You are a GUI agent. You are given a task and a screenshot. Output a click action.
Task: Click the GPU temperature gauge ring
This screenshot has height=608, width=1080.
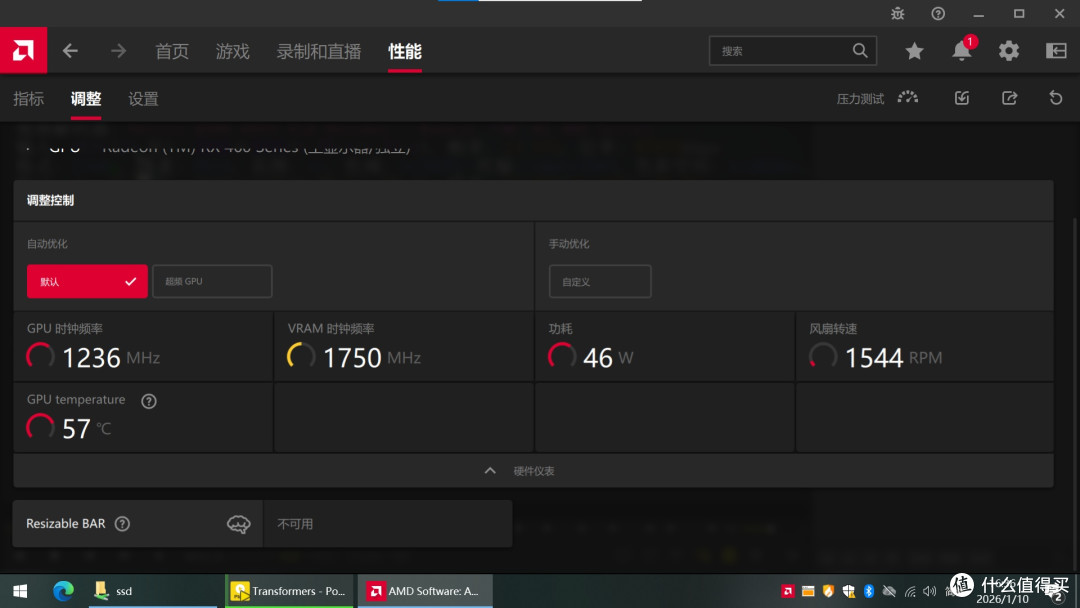(x=40, y=427)
